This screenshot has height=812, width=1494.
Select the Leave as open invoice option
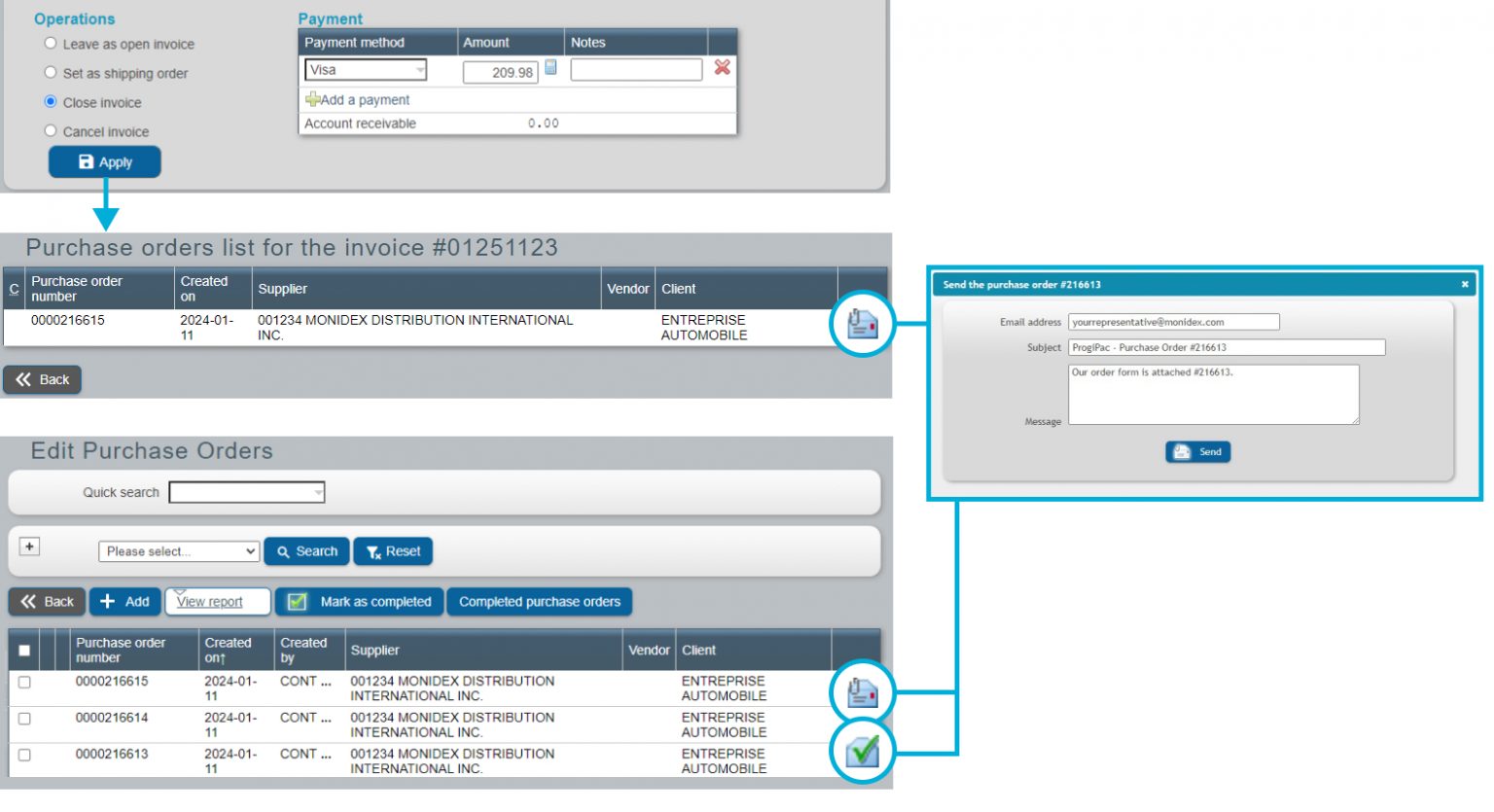pos(51,44)
